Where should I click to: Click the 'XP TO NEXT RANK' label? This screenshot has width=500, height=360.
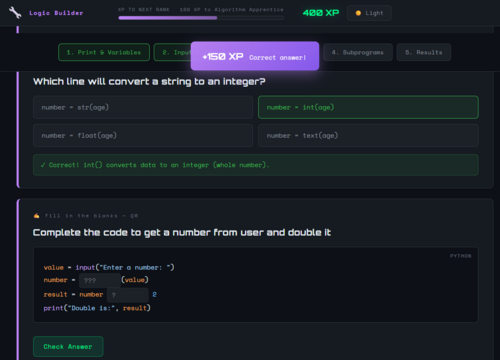pyautogui.click(x=144, y=10)
